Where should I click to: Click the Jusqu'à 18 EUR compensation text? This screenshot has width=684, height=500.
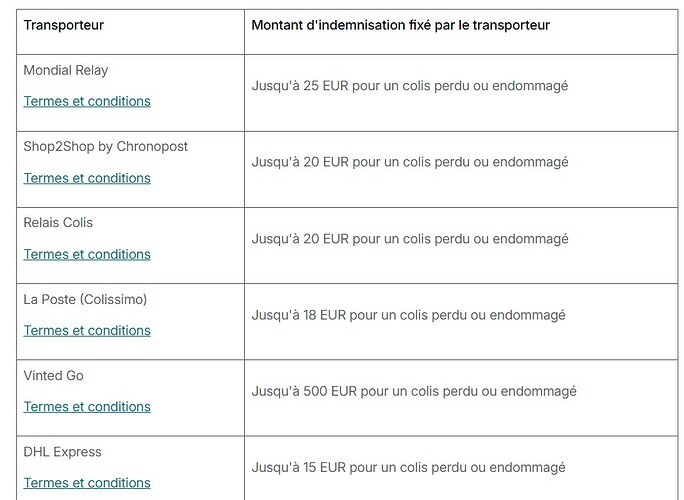point(408,315)
